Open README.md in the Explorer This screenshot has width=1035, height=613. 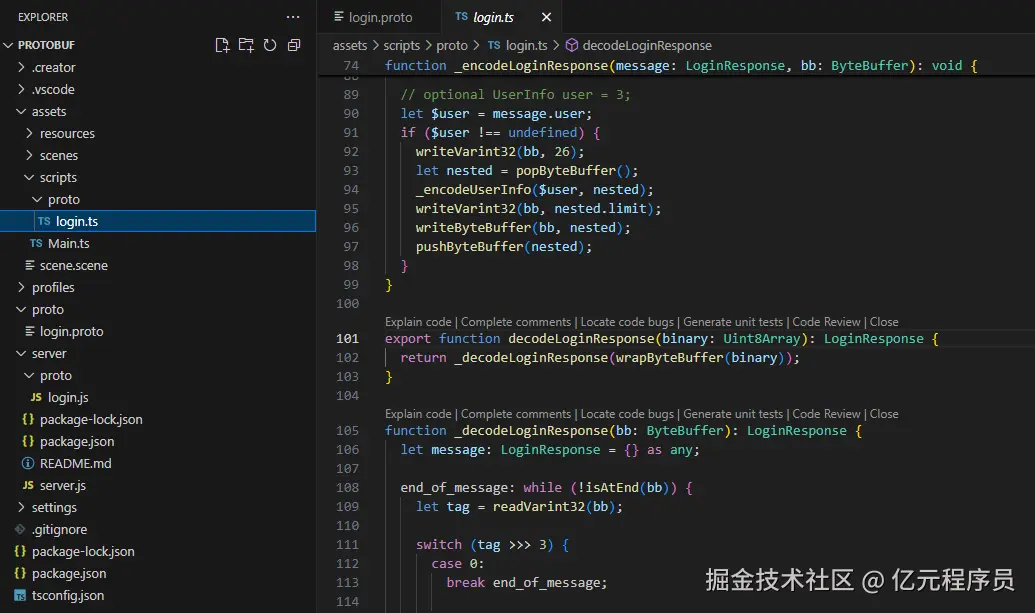tap(75, 463)
